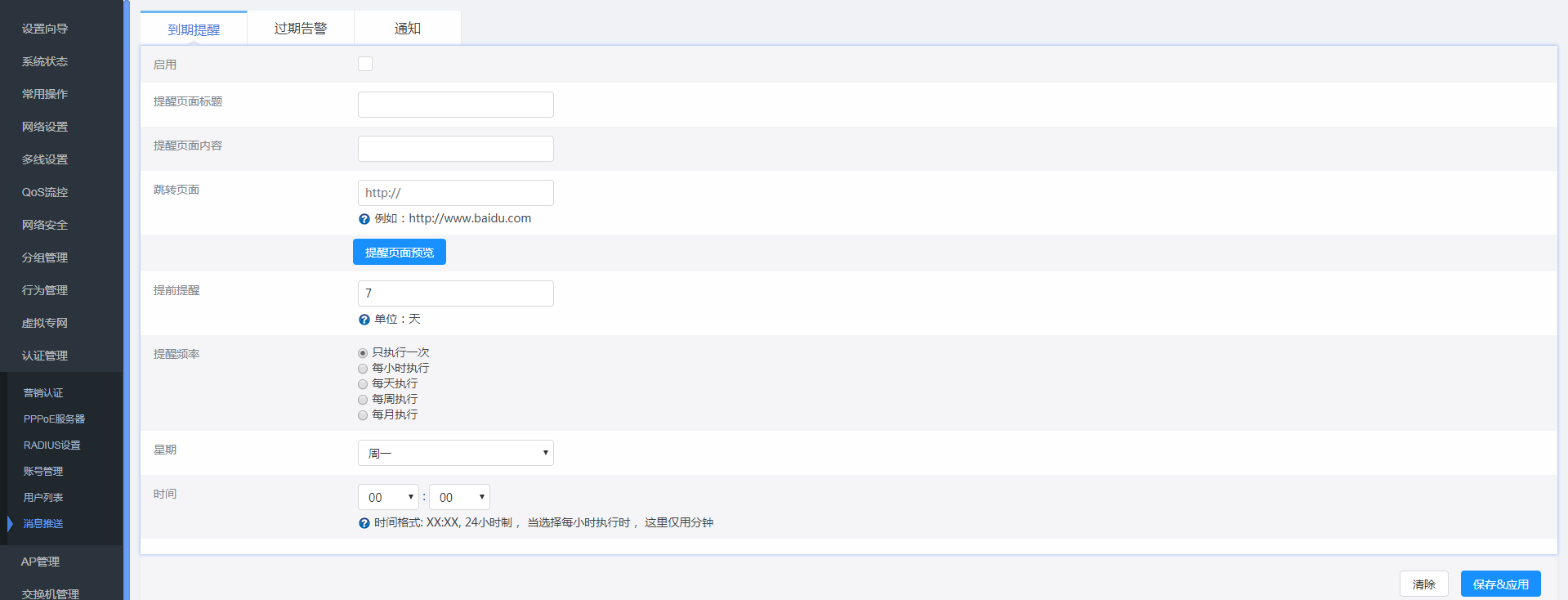
Task: Click the 清除 button
Action: [x=1423, y=584]
